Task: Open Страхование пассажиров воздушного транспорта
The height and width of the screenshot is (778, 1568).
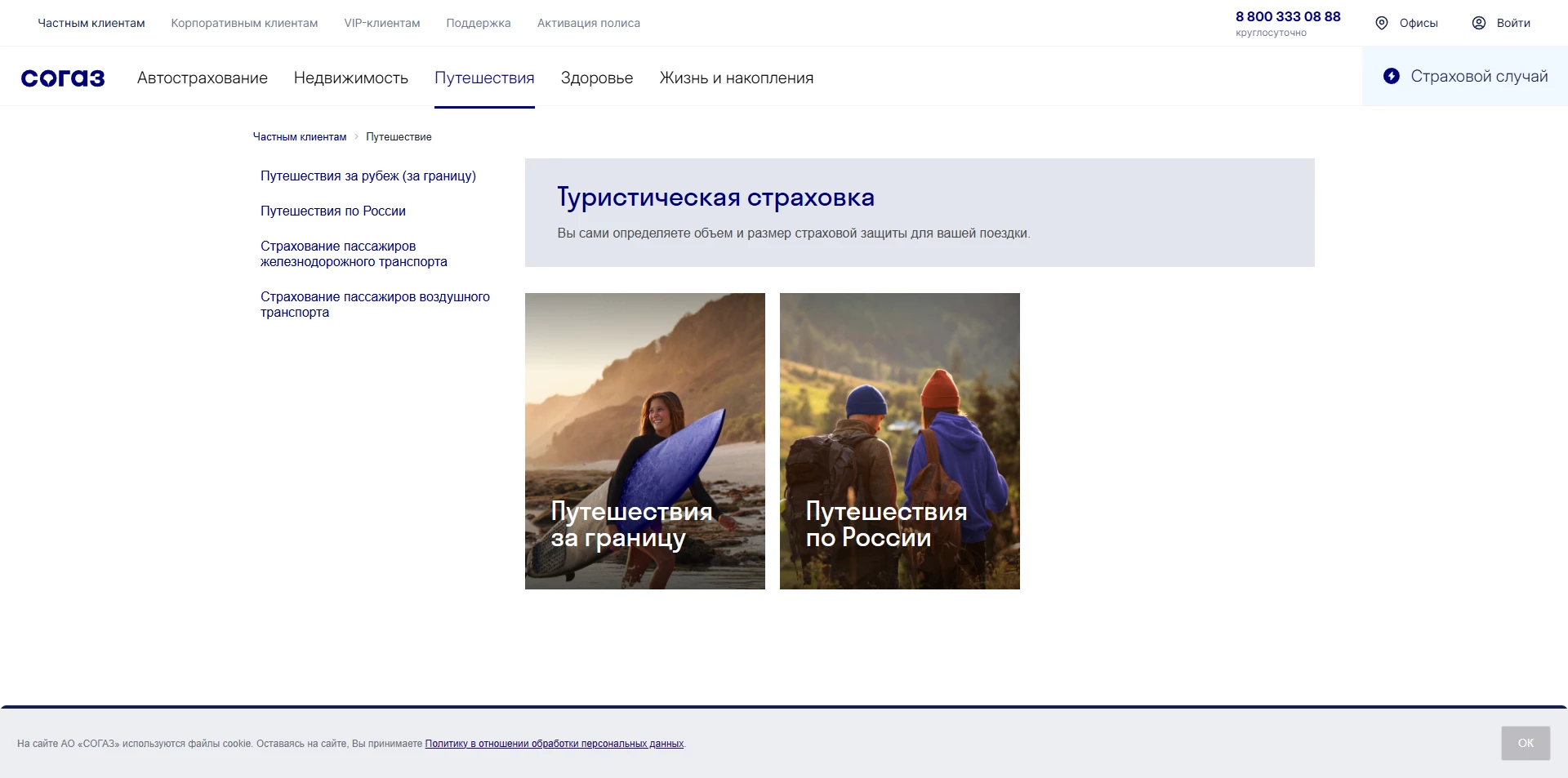Action: [x=375, y=304]
